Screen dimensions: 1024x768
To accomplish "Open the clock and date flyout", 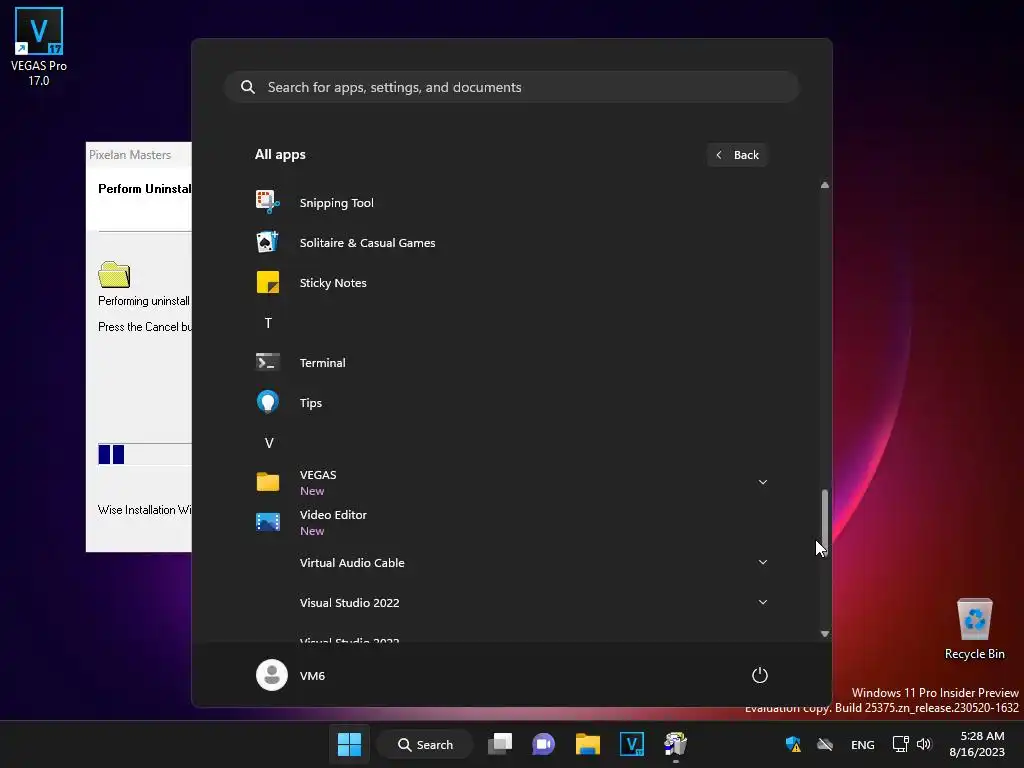I will (977, 744).
